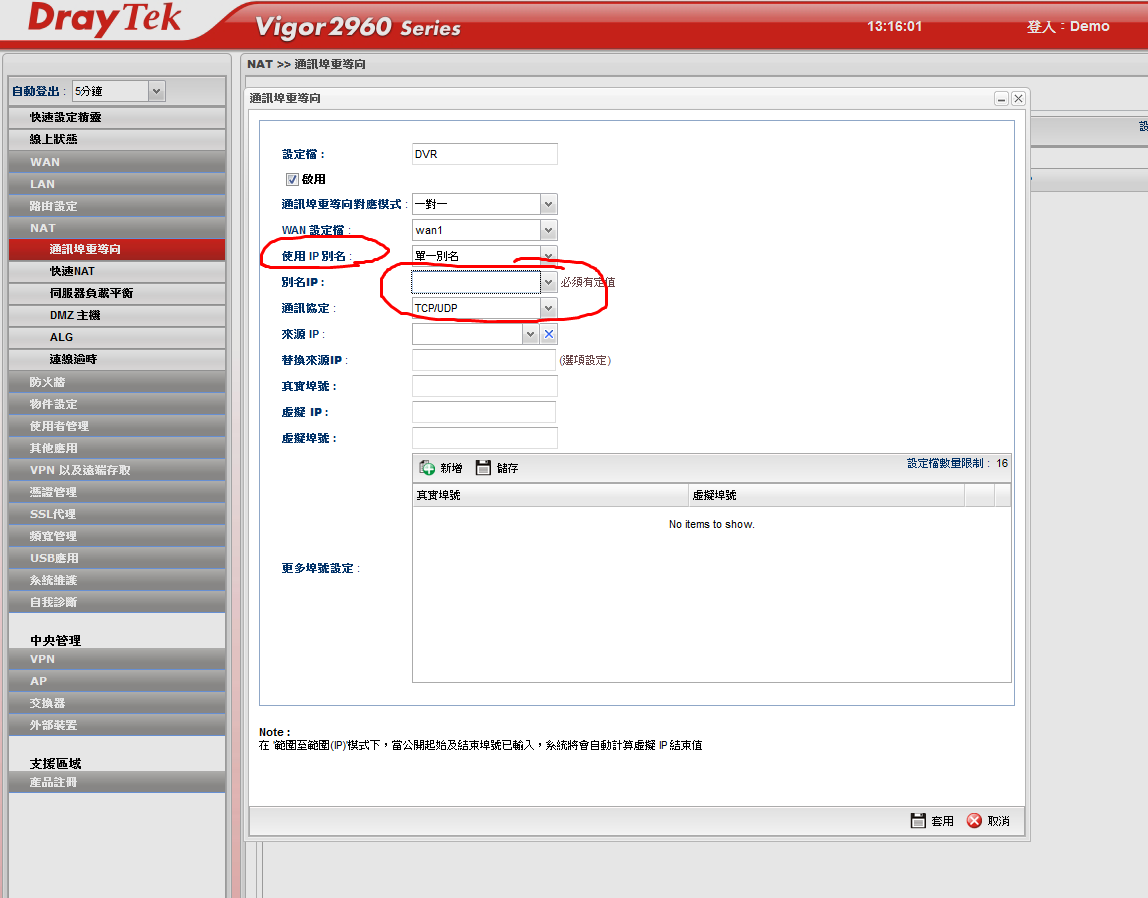Expand the port redirection mode dropdown
The image size is (1148, 898).
(548, 204)
